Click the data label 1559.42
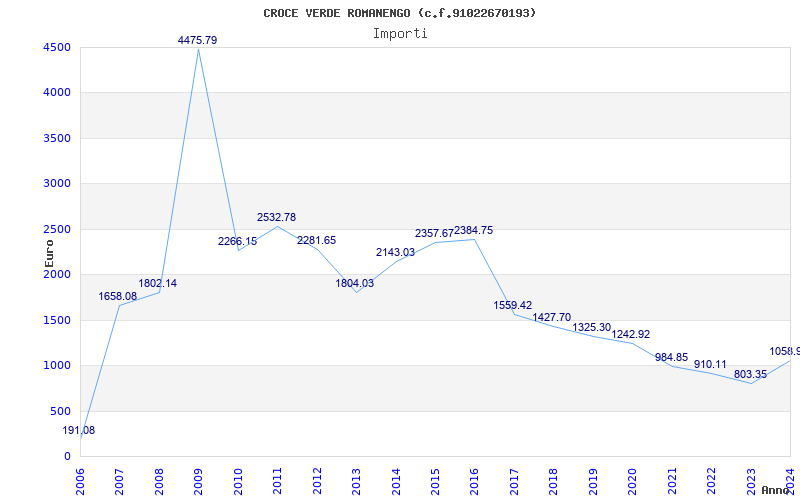800x500 pixels. pos(513,306)
